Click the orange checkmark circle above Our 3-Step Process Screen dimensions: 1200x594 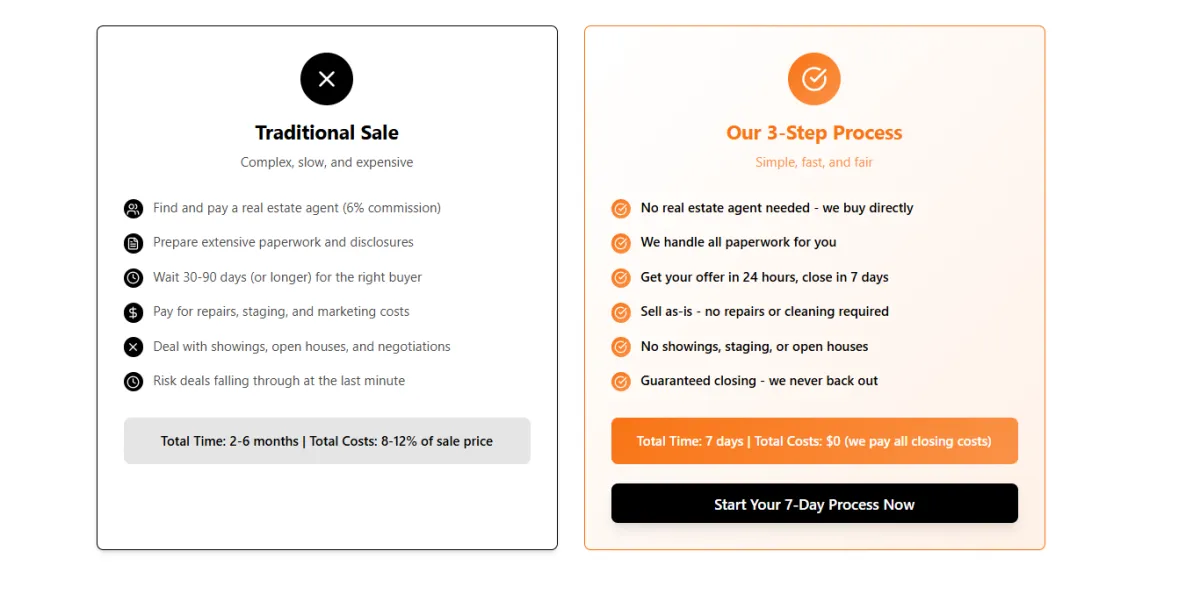coord(814,79)
